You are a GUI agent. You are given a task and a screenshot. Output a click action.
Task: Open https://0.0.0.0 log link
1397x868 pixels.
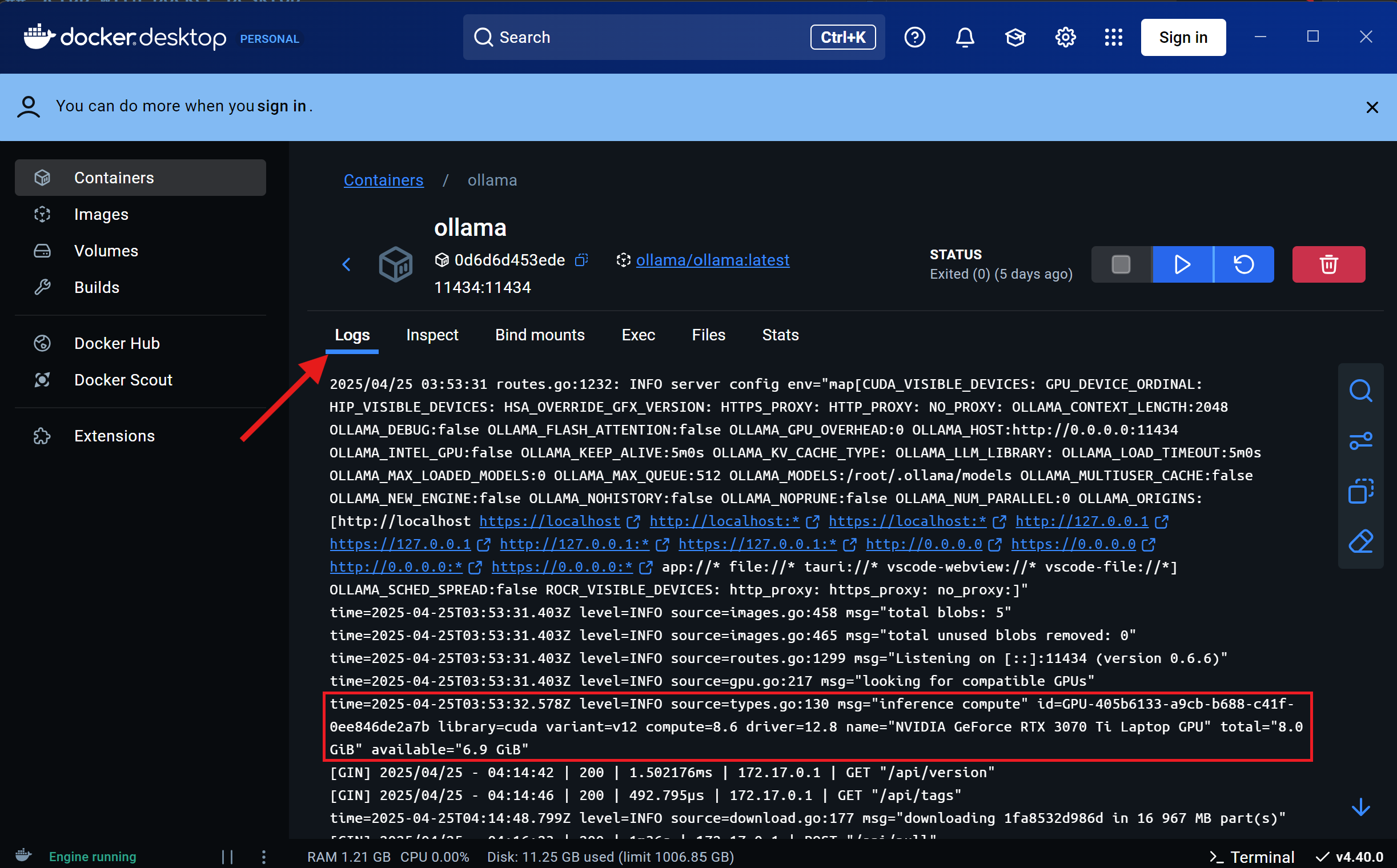(x=1073, y=544)
